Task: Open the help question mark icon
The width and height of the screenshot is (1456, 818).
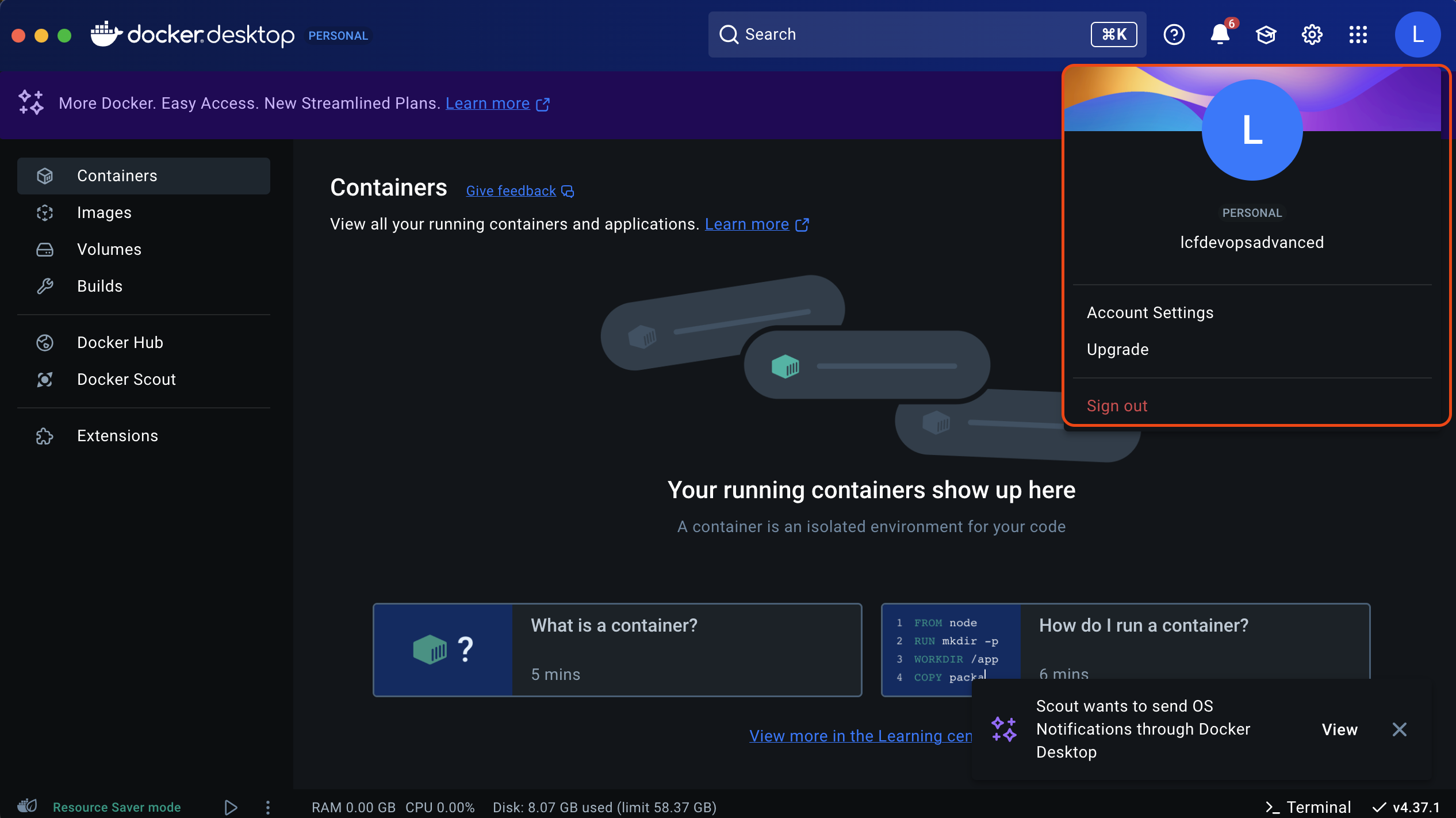Action: (x=1174, y=35)
